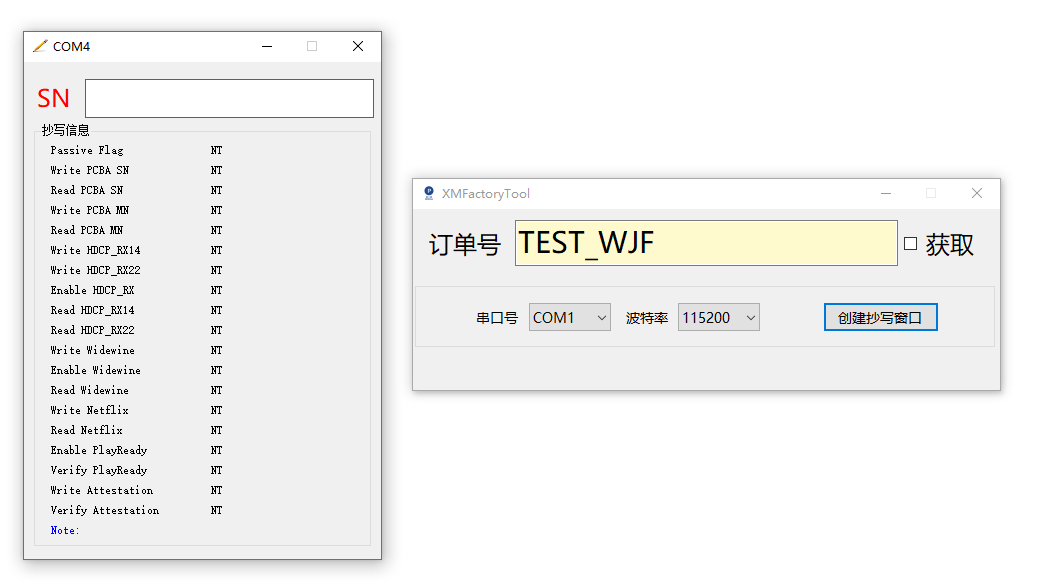Enable the 获取 checkbox
The height and width of the screenshot is (586, 1043).
point(911,244)
